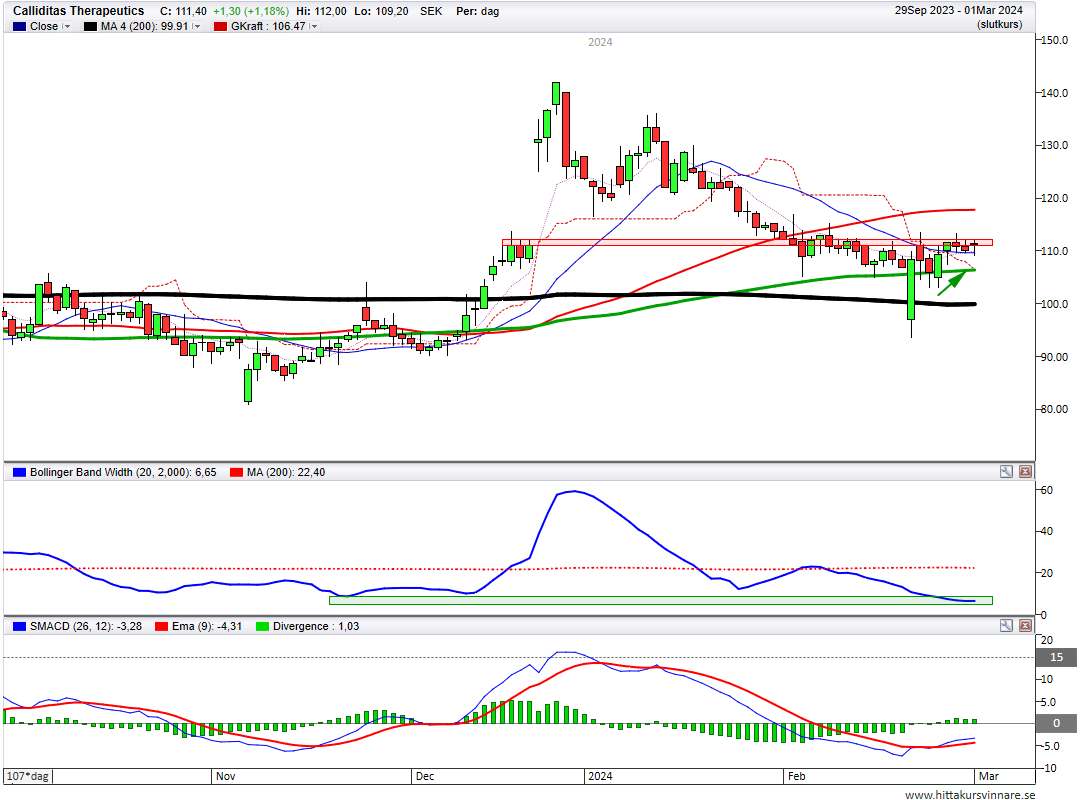Click the 'Lo: 109,20' low value

[382, 11]
